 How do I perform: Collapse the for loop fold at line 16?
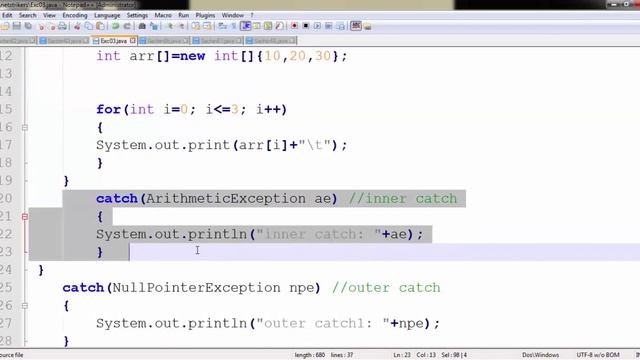(x=24, y=127)
